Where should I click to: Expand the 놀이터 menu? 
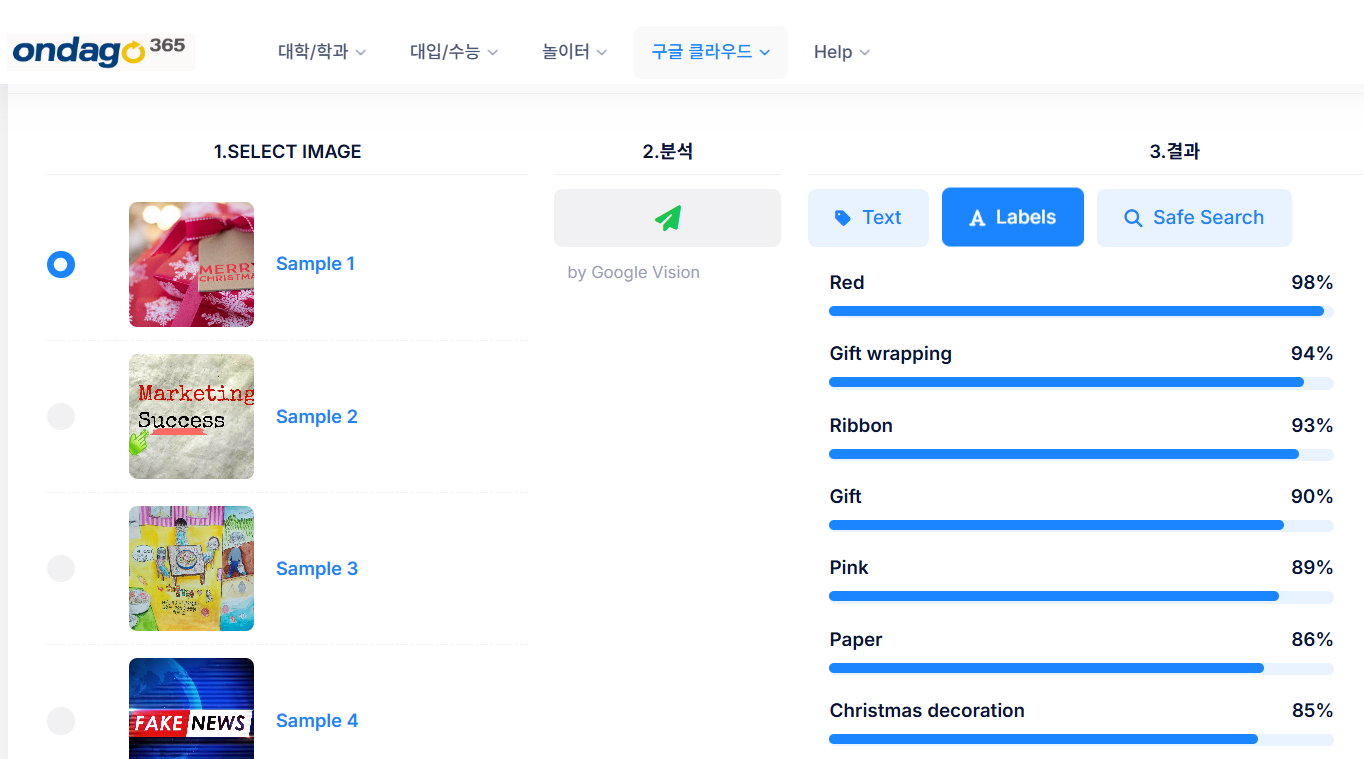pos(575,52)
